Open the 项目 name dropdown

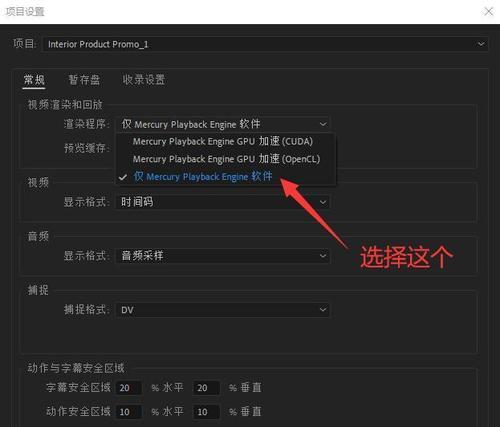(x=265, y=44)
